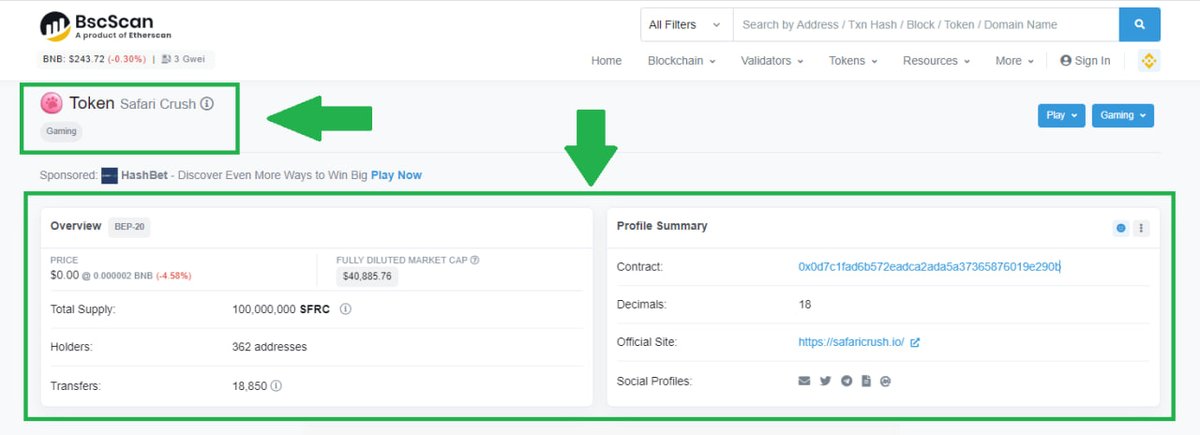This screenshot has width=1200, height=435.
Task: Click the CoinMarketCap social profile icon
Action: [x=885, y=381]
